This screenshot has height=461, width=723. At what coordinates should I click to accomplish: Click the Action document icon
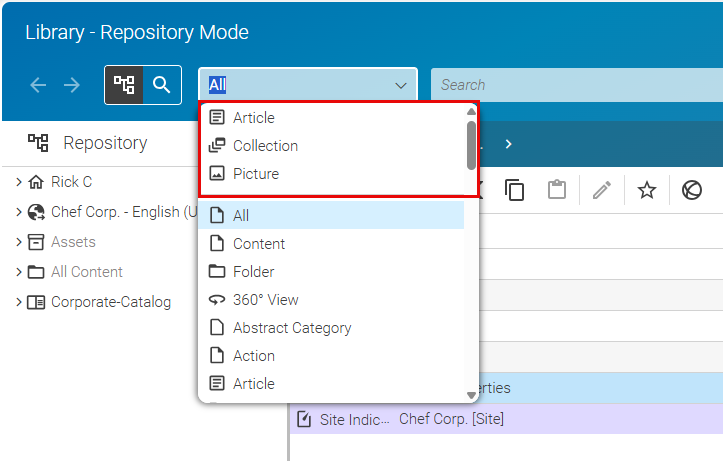pos(217,355)
